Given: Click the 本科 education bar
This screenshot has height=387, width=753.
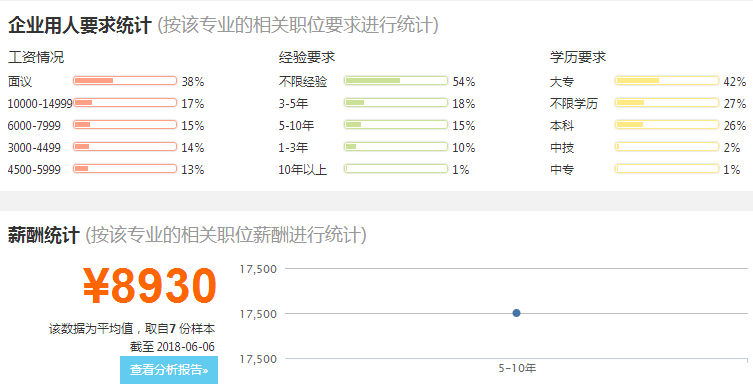Looking at the screenshot, I should point(667,125).
